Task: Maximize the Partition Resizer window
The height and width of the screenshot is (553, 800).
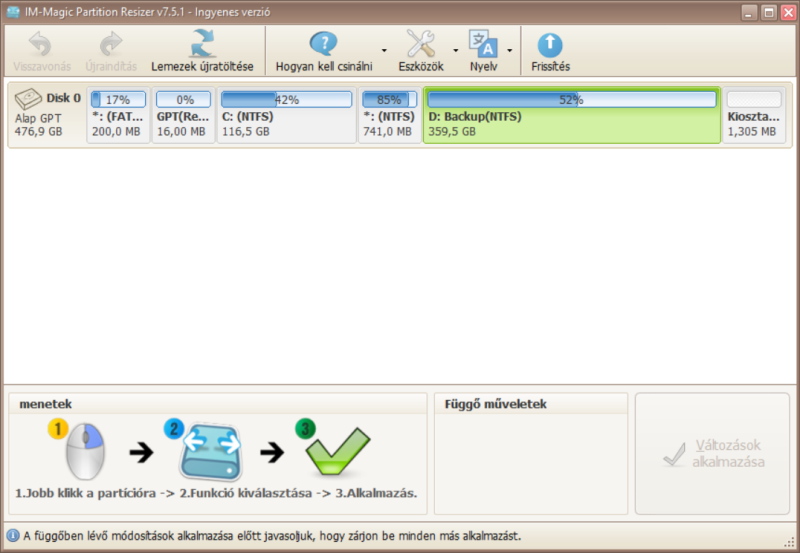Action: 768,12
